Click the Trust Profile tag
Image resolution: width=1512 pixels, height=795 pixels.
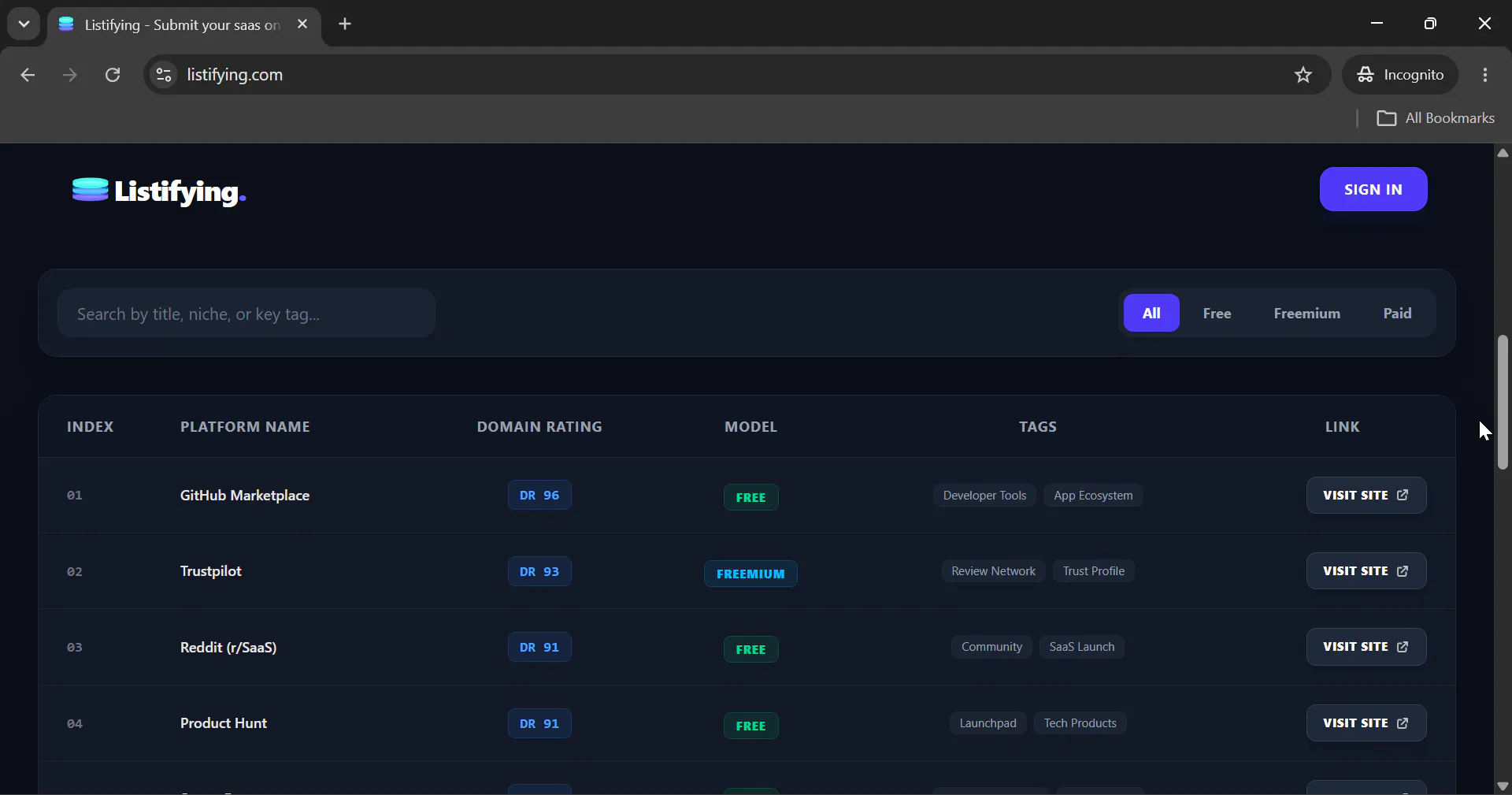tap(1094, 571)
